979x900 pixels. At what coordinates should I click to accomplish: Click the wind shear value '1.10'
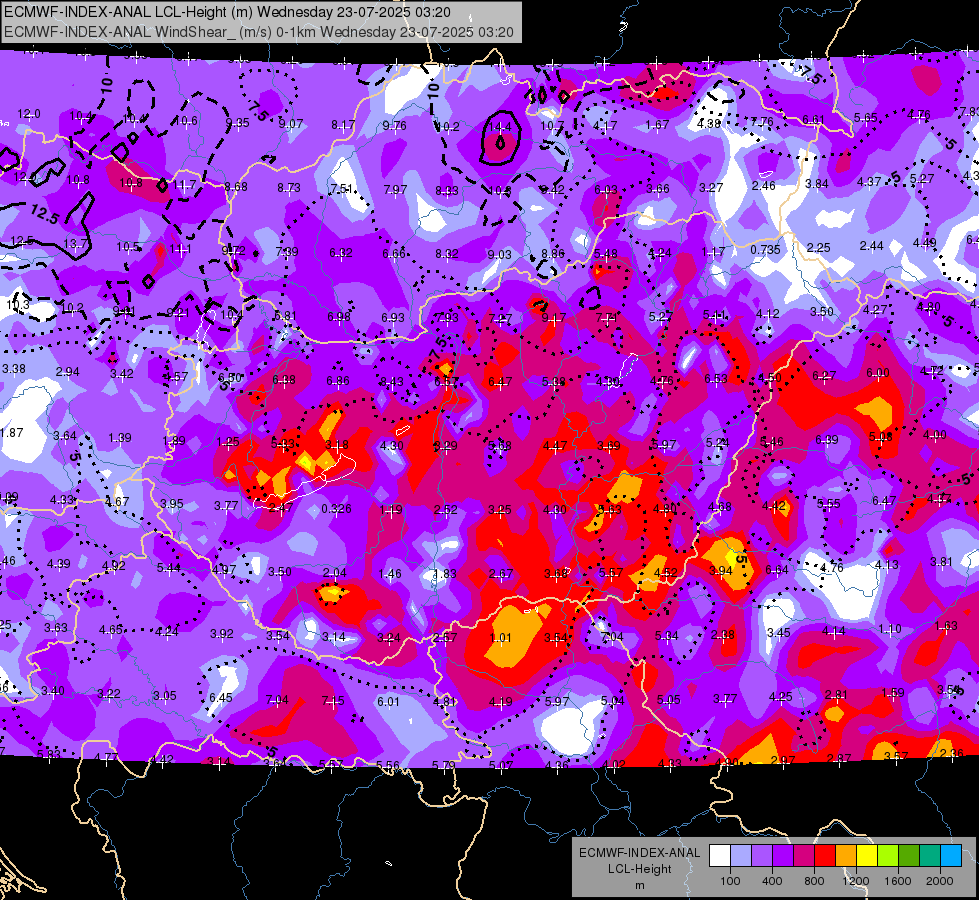coord(890,628)
